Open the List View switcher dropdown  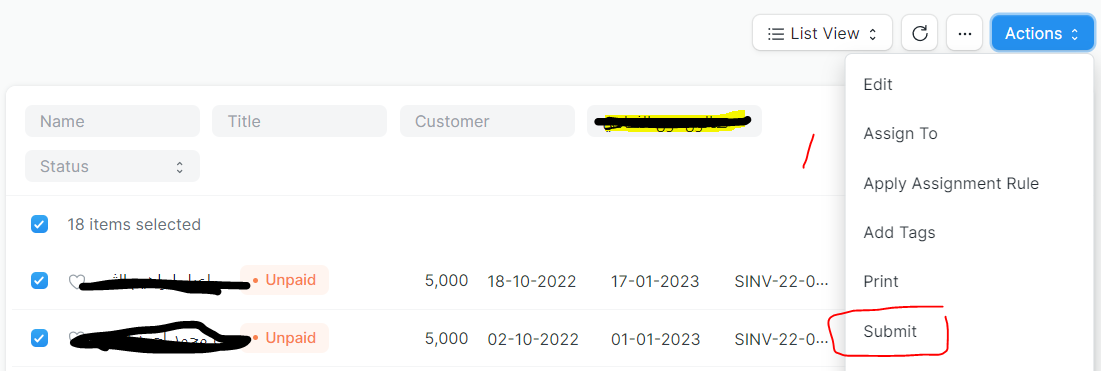[x=822, y=33]
